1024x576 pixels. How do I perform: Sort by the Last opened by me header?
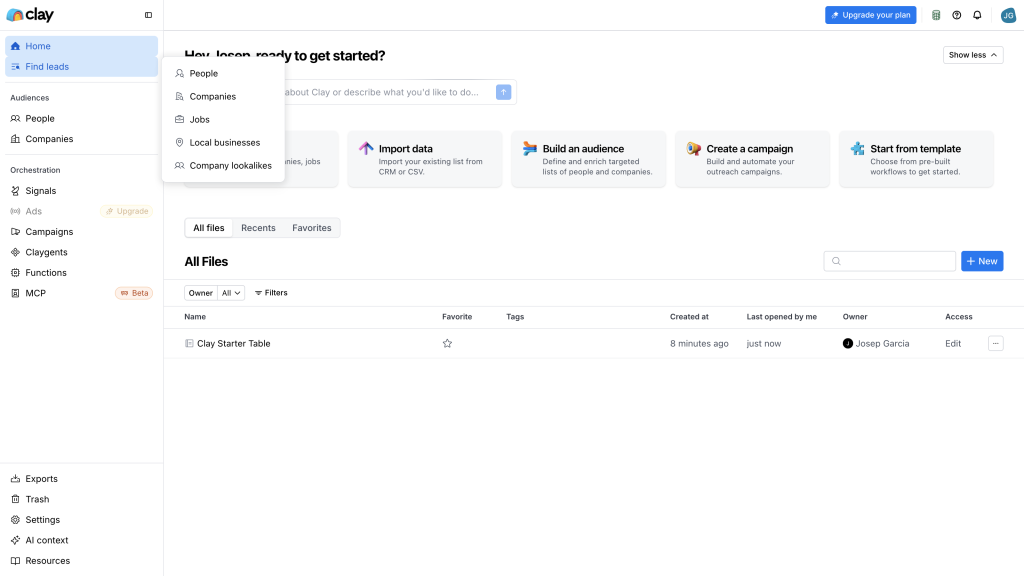[782, 317]
